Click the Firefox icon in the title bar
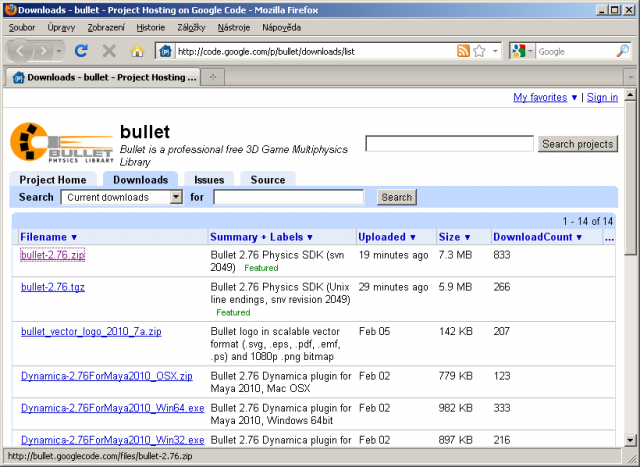Screen dimensions: 640x467 click(10, 9)
